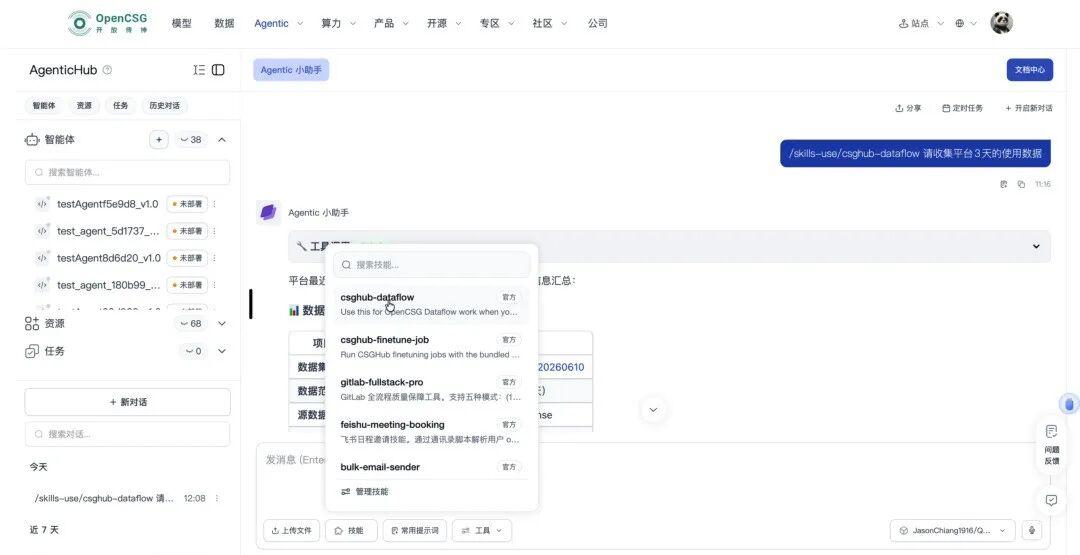Screen dimensions: 1080x555
Task: Open the Agentic menu
Action: point(278,23)
